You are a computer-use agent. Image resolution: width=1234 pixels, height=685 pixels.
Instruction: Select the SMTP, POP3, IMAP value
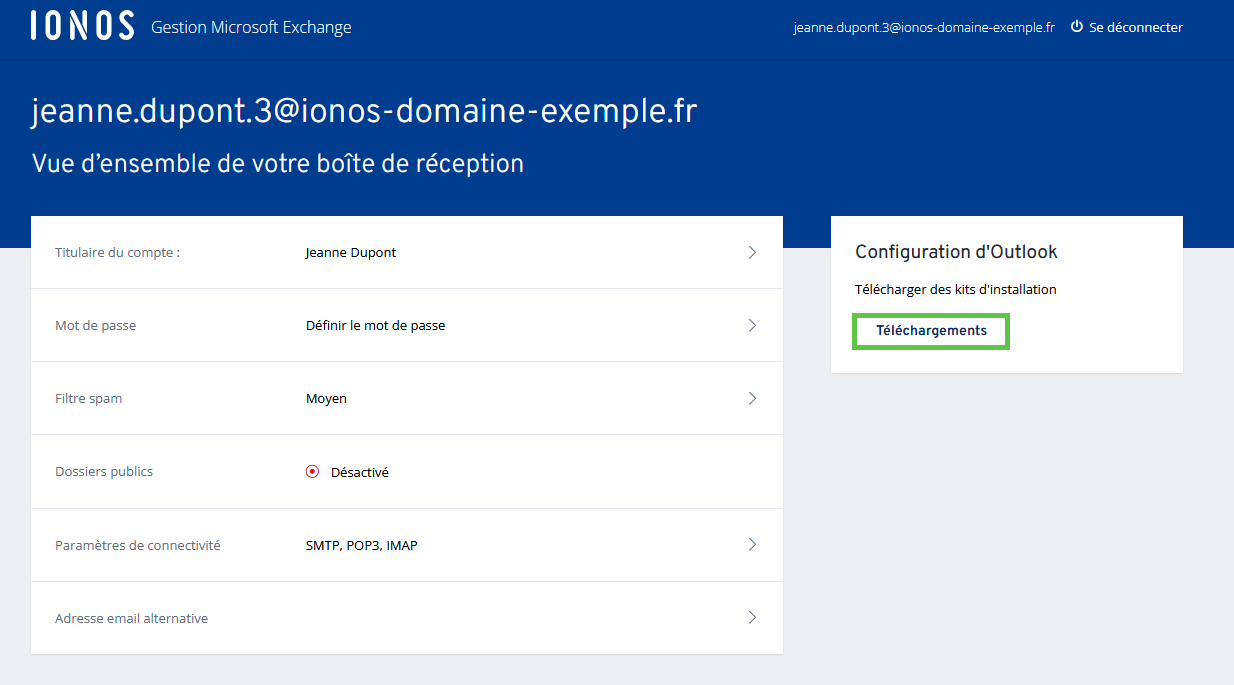click(361, 546)
